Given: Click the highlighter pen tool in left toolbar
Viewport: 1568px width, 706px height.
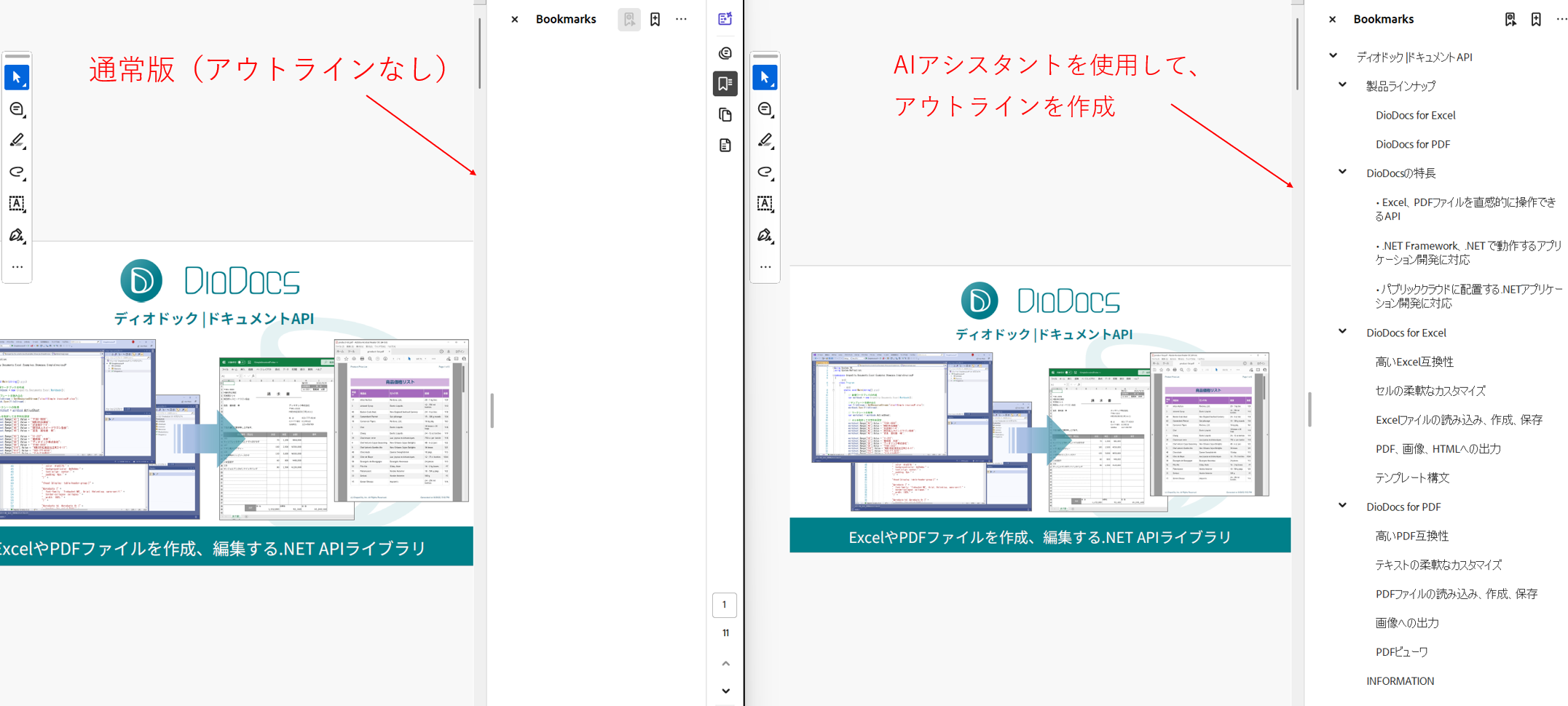Looking at the screenshot, I should (x=17, y=140).
